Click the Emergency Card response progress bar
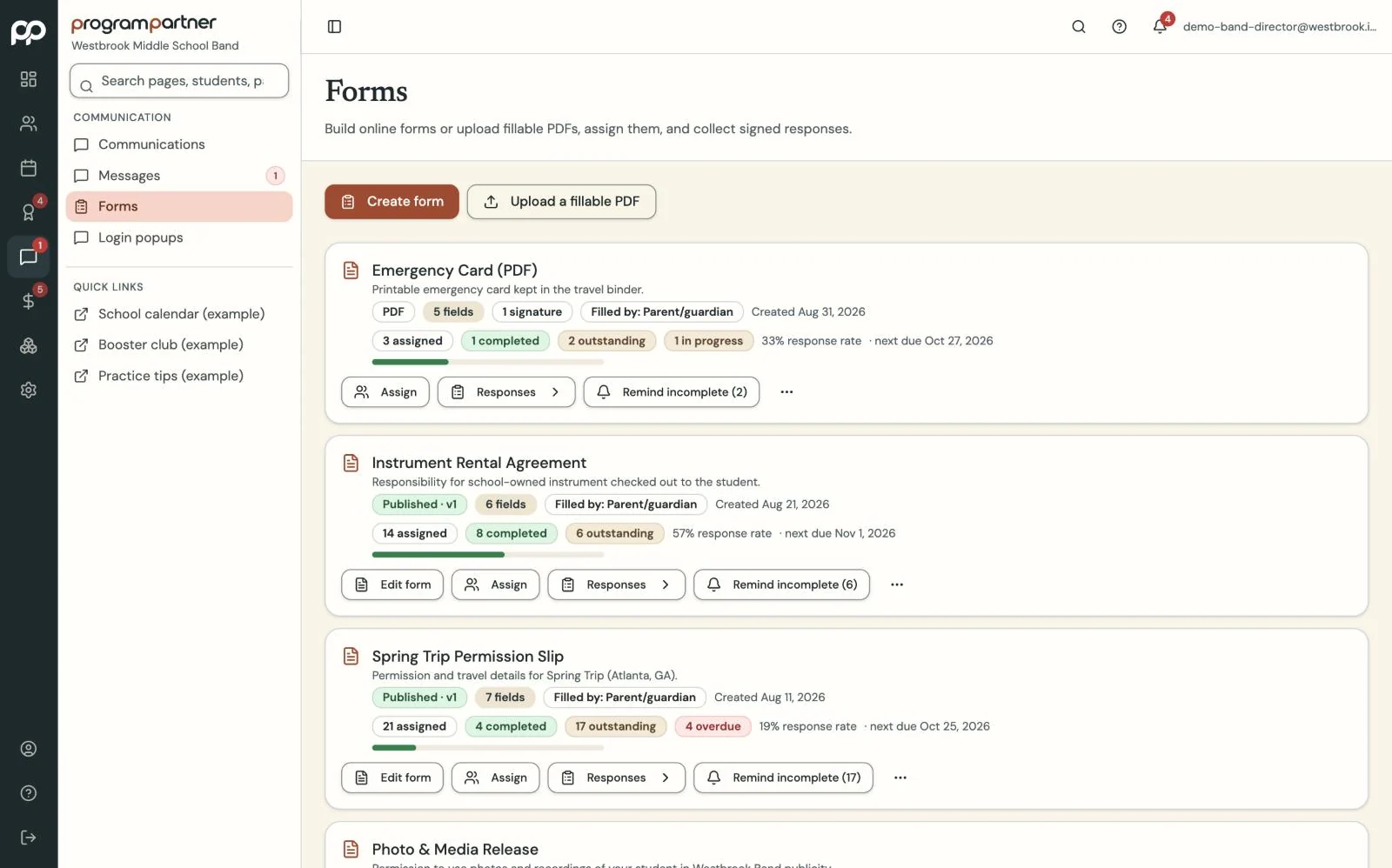Viewport: 1392px width, 868px height. click(488, 362)
